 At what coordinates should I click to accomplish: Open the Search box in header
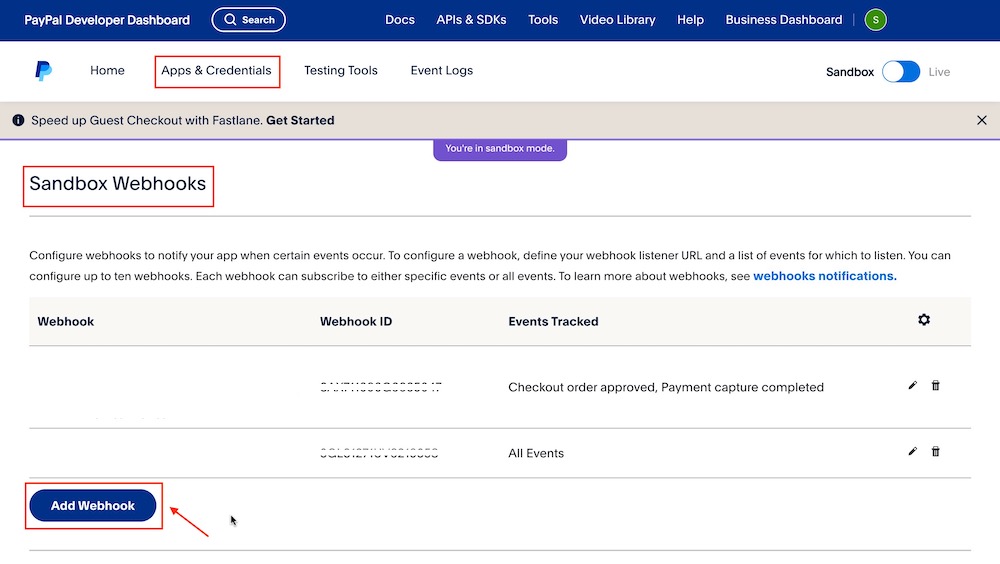click(x=249, y=20)
